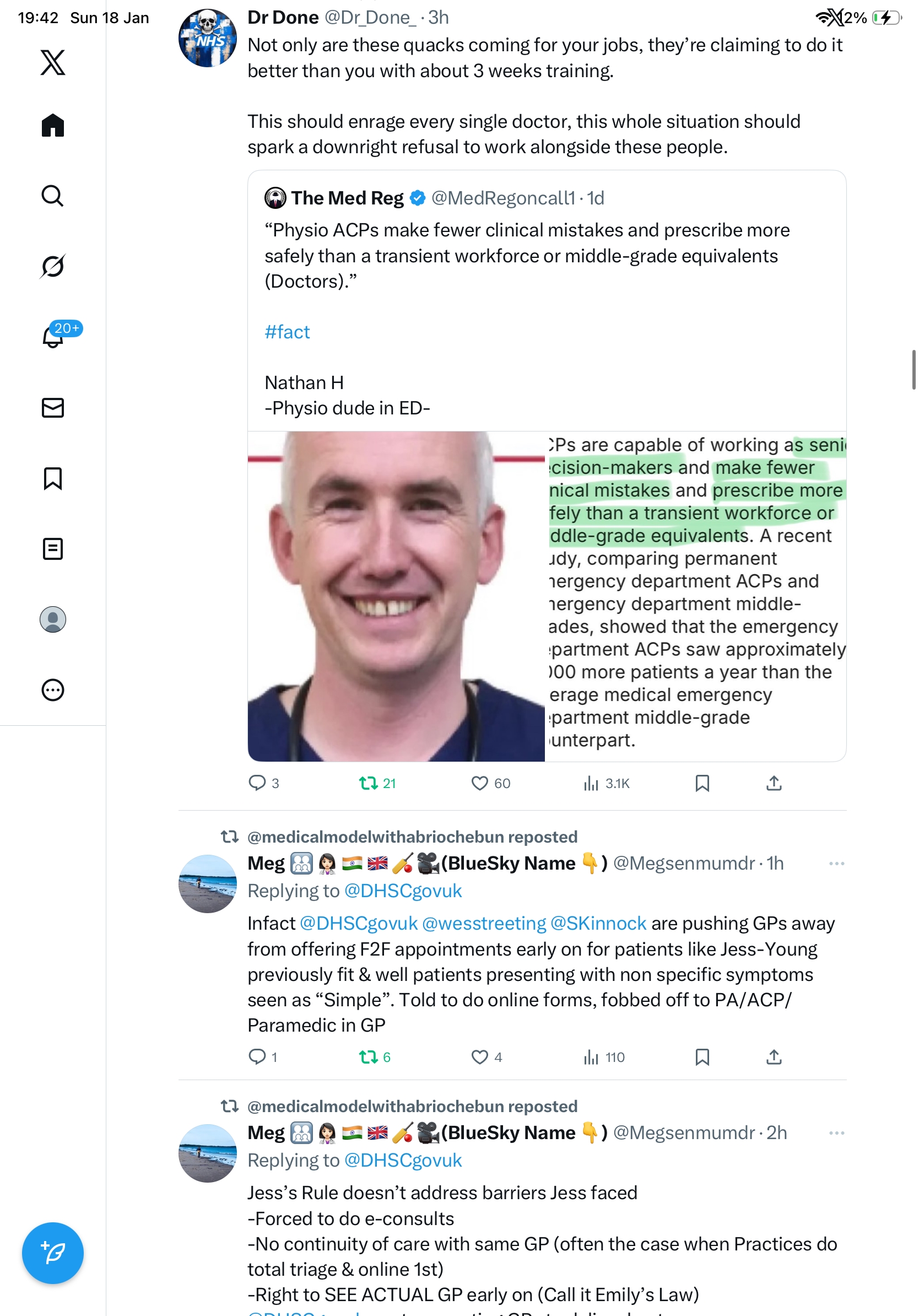Click the page scrollbar thumb on right edge

pyautogui.click(x=913, y=370)
